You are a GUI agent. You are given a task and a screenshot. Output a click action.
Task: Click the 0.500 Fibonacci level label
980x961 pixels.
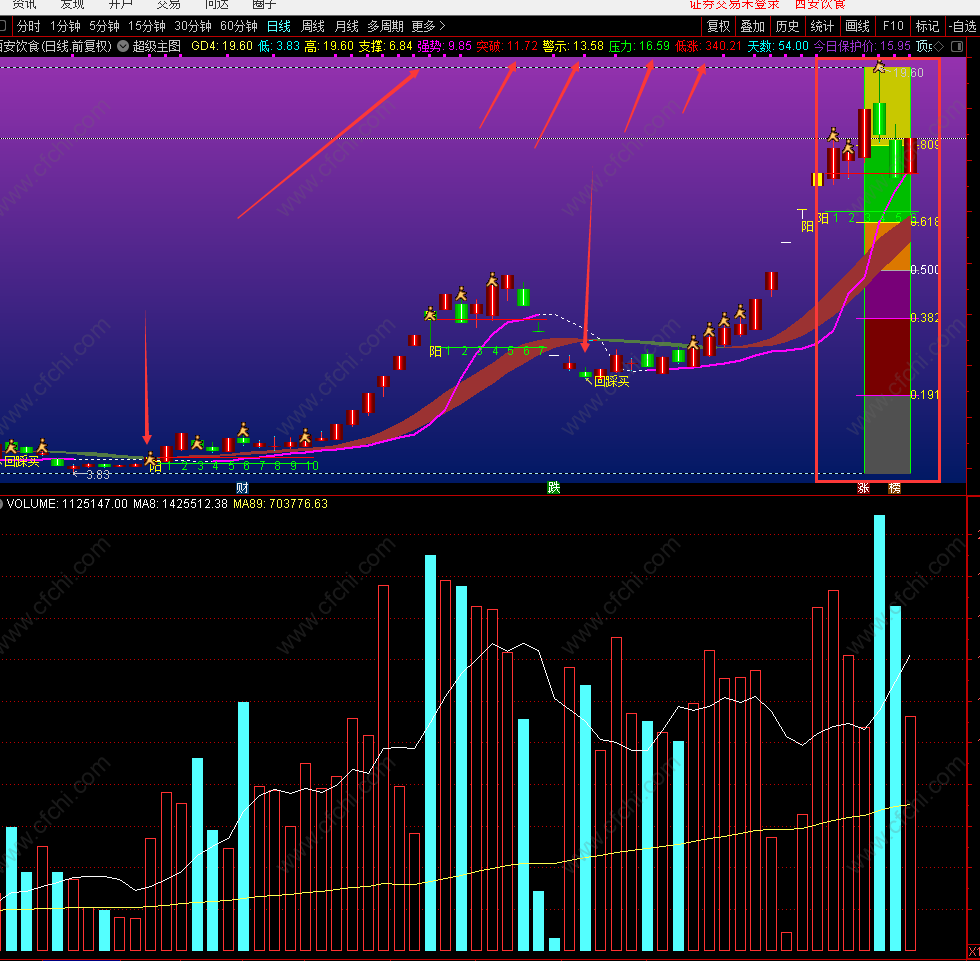(x=925, y=269)
